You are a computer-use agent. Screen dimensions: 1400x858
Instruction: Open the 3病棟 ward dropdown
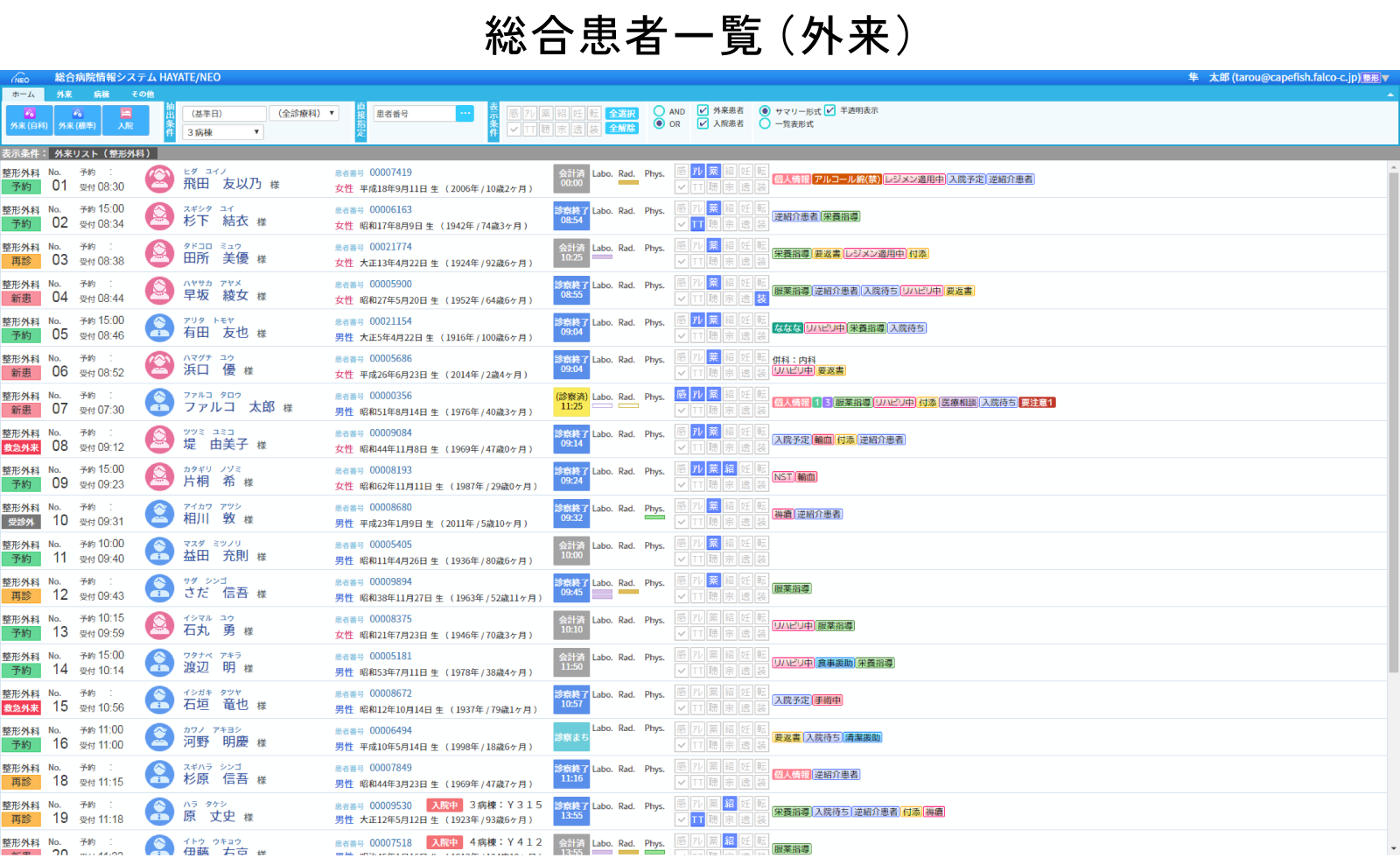coord(224,132)
